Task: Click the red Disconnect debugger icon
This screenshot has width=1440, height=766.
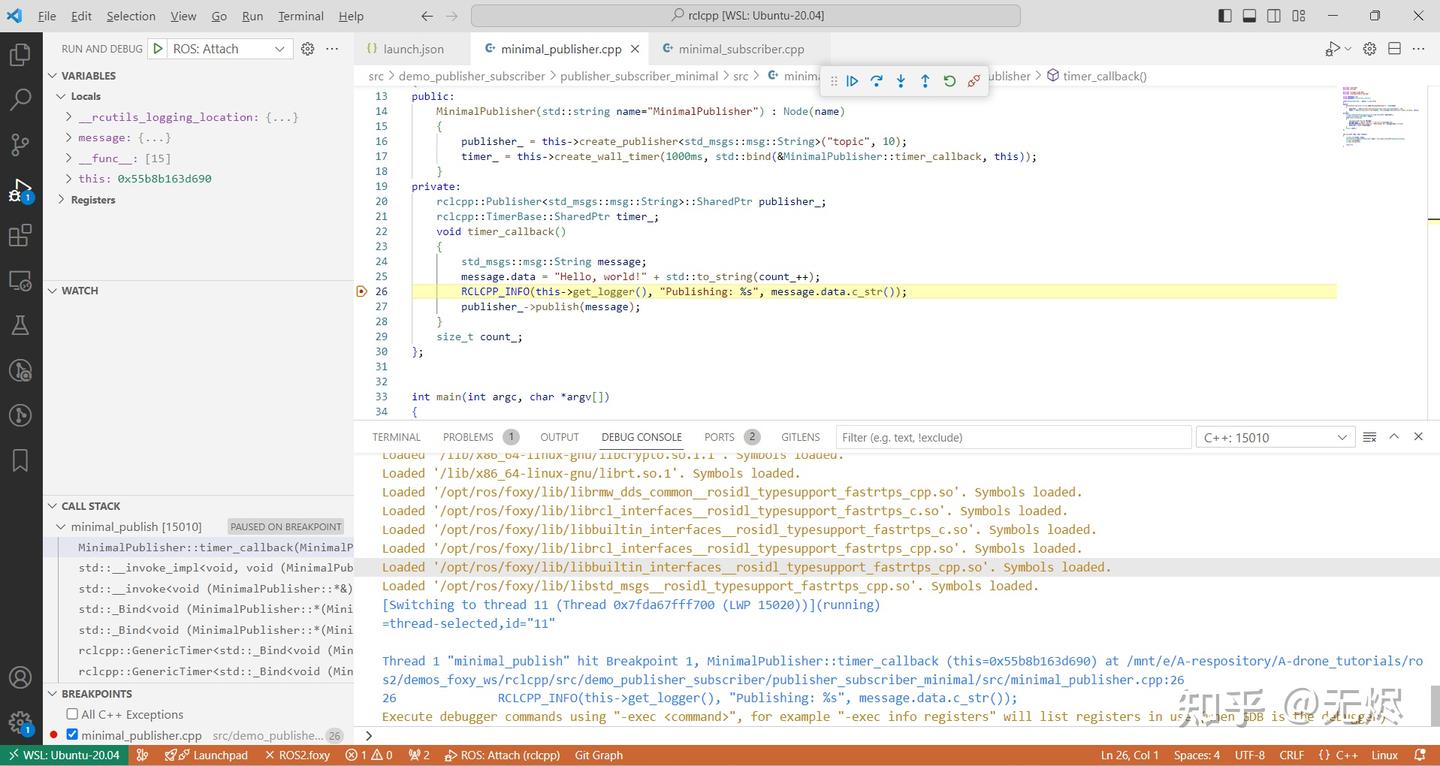Action: (x=972, y=80)
